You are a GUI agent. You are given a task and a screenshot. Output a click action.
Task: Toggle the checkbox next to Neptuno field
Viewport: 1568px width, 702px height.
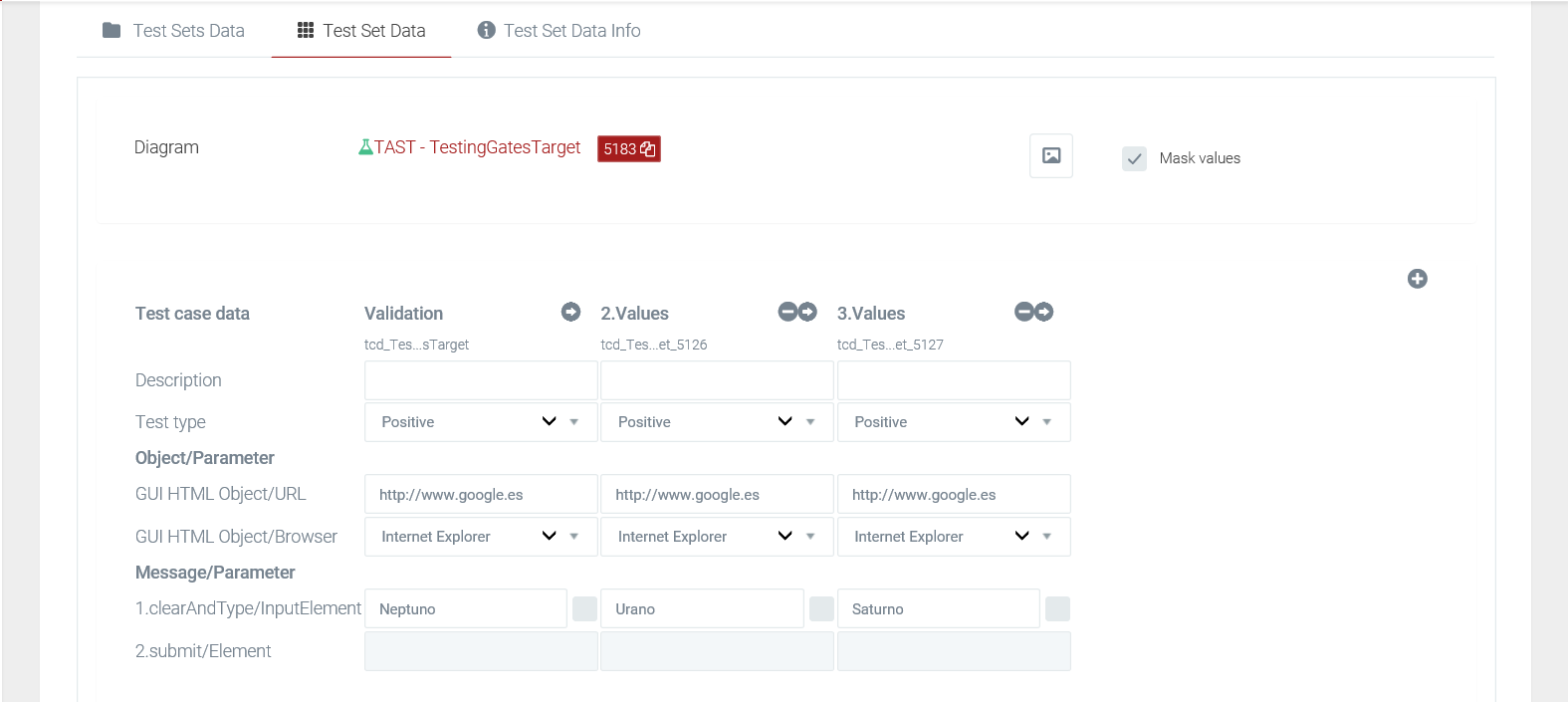point(584,608)
